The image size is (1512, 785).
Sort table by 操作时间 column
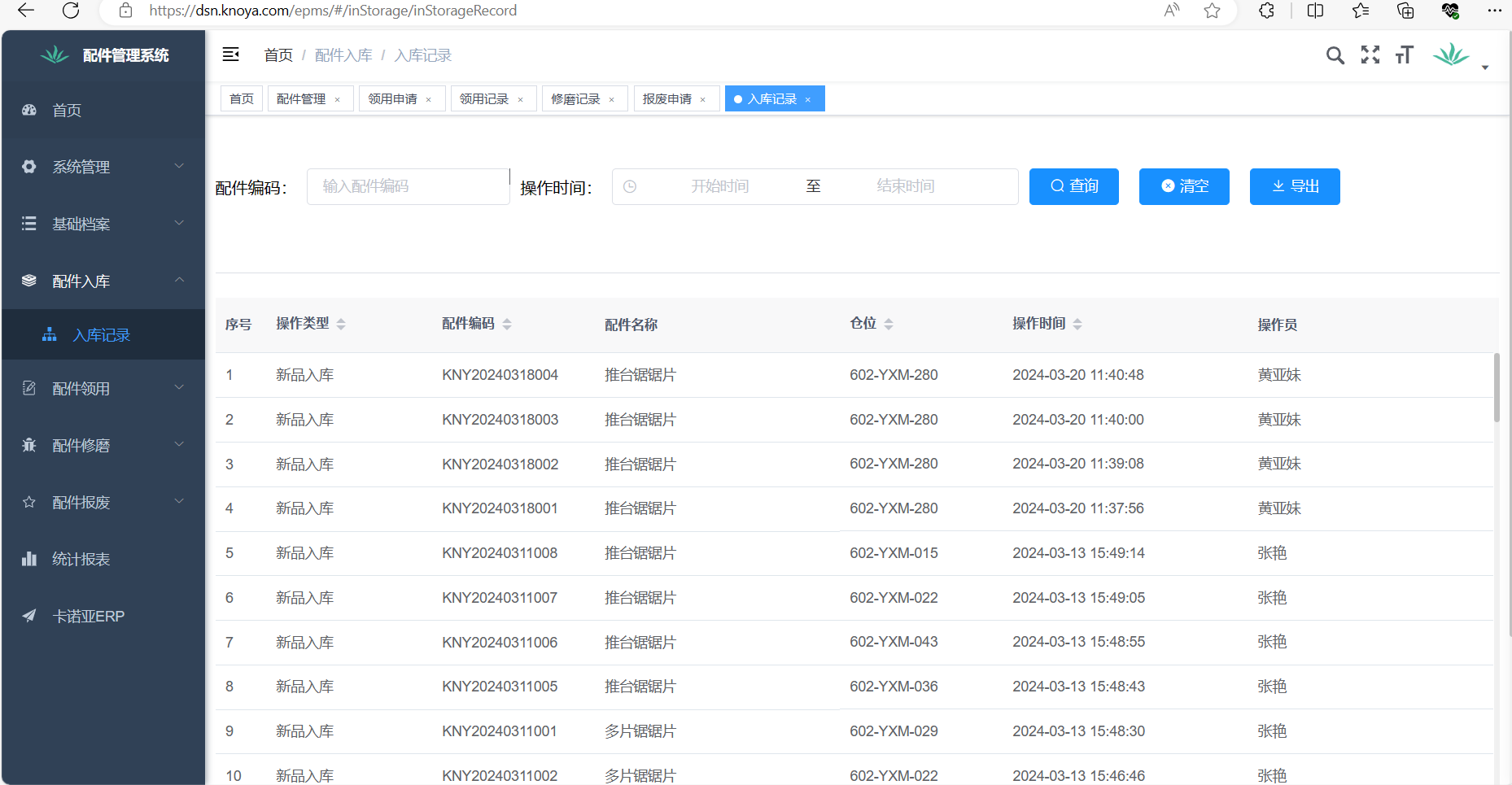click(x=1077, y=324)
